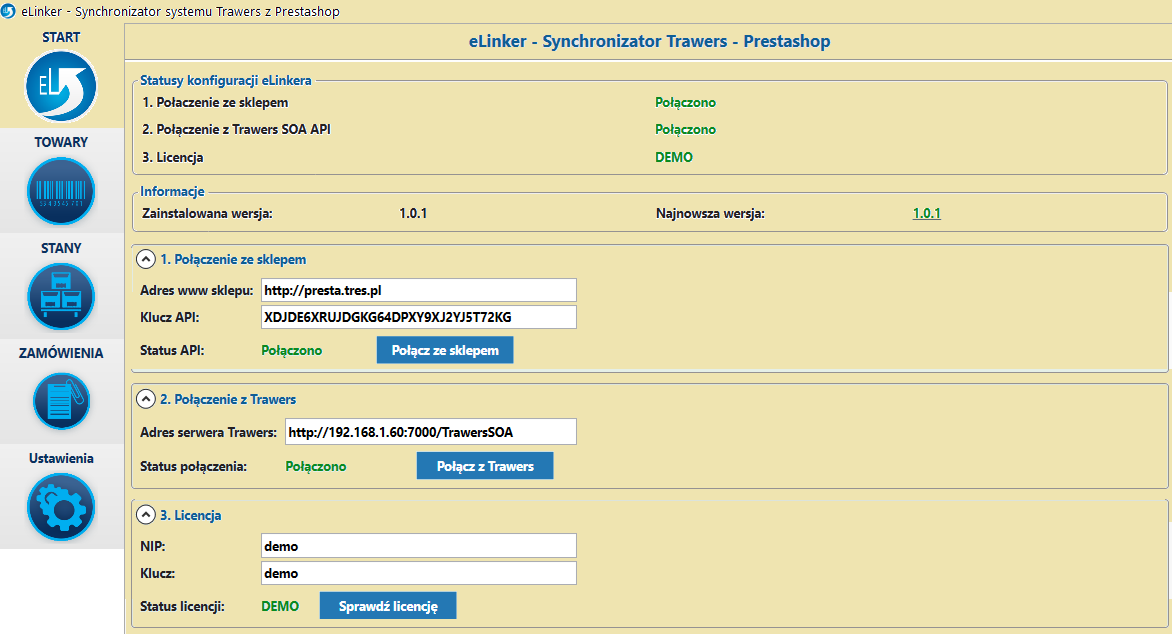Click the 'Status połączenia' Połączono value
Image resolution: width=1173 pixels, height=634 pixels.
tap(316, 466)
